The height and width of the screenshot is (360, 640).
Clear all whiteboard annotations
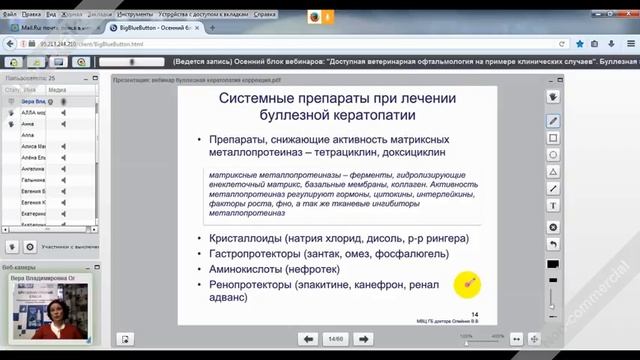click(x=553, y=227)
